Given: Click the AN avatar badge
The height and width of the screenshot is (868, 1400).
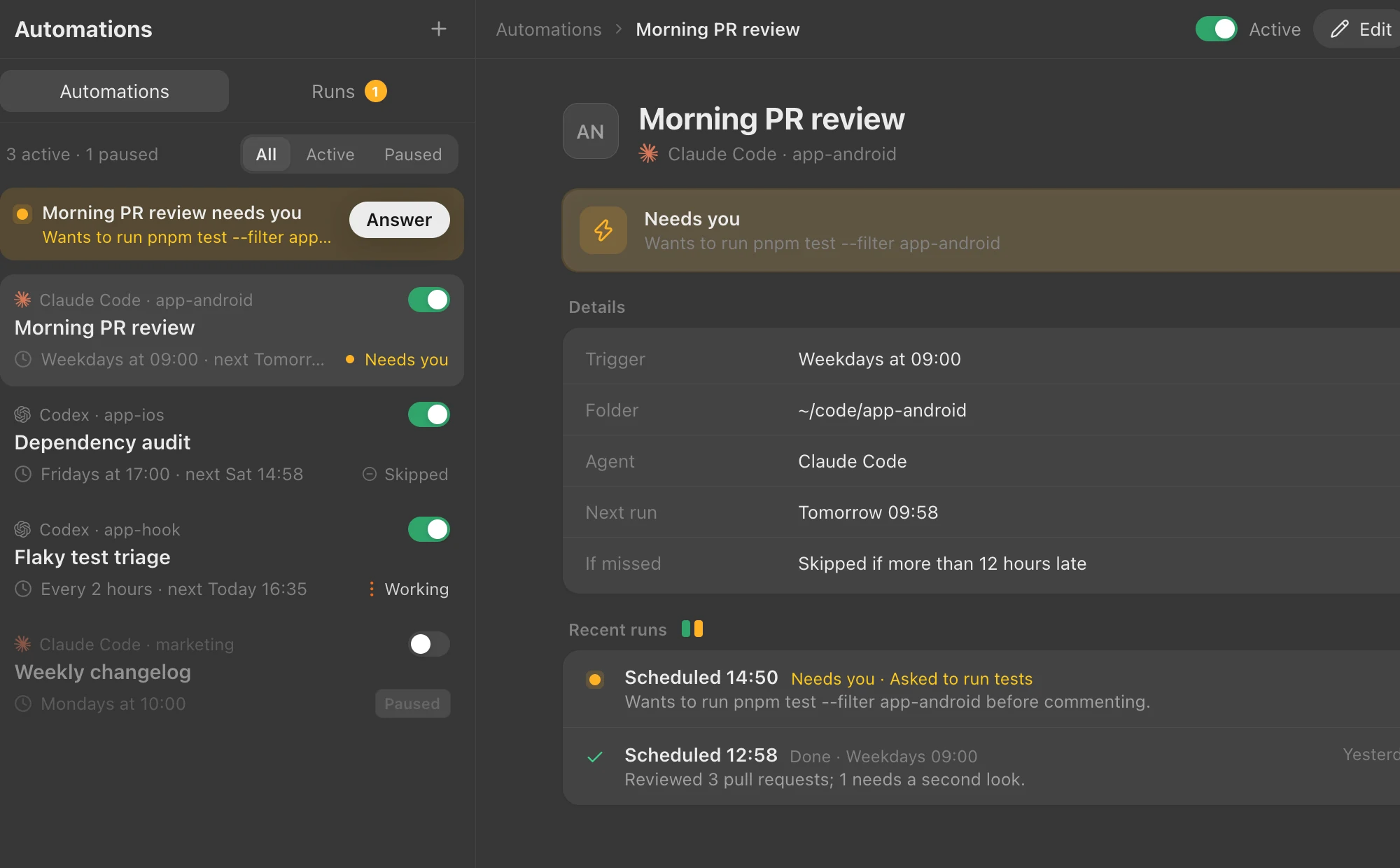Looking at the screenshot, I should [590, 131].
